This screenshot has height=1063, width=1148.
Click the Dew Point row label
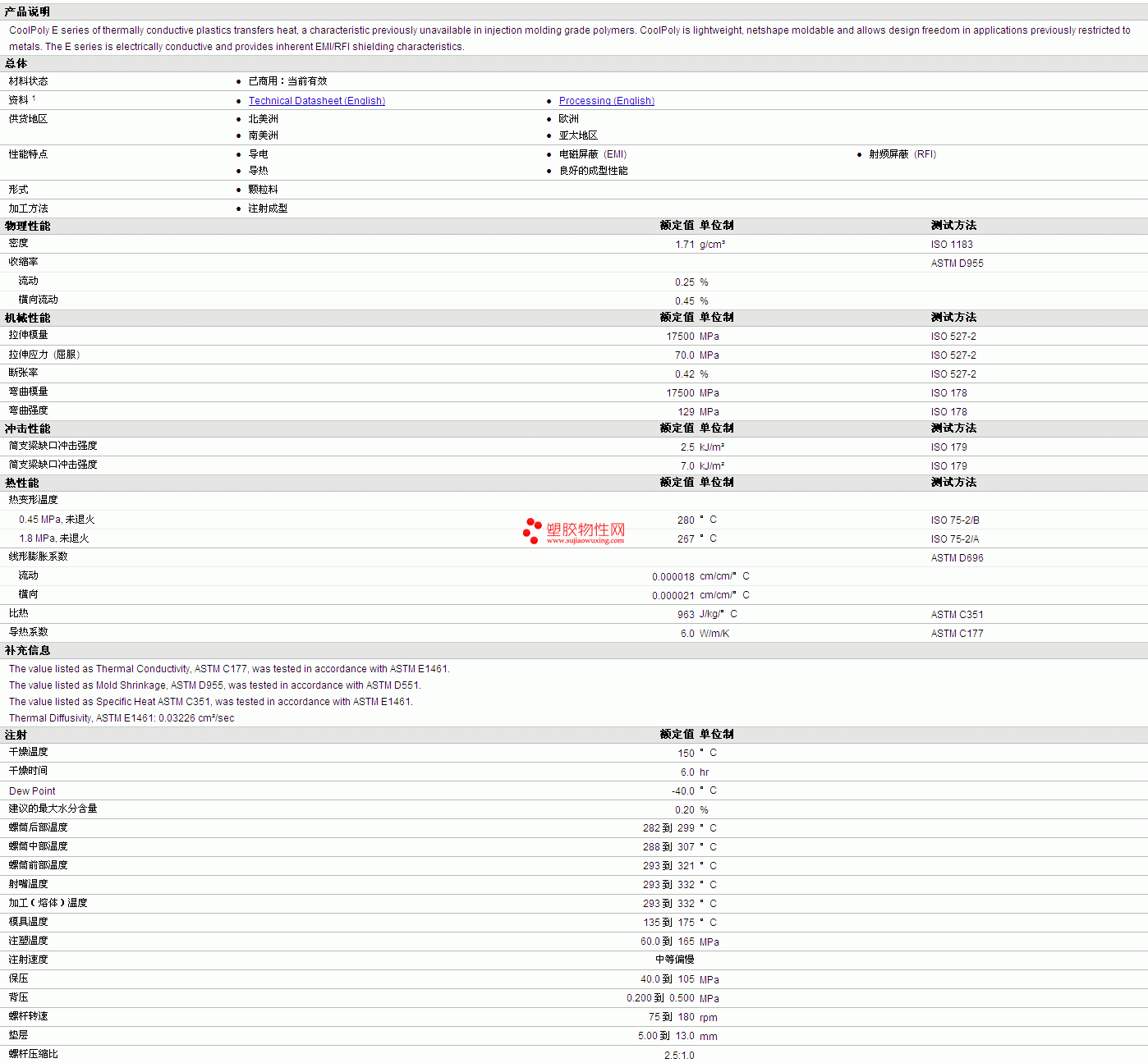pos(32,791)
